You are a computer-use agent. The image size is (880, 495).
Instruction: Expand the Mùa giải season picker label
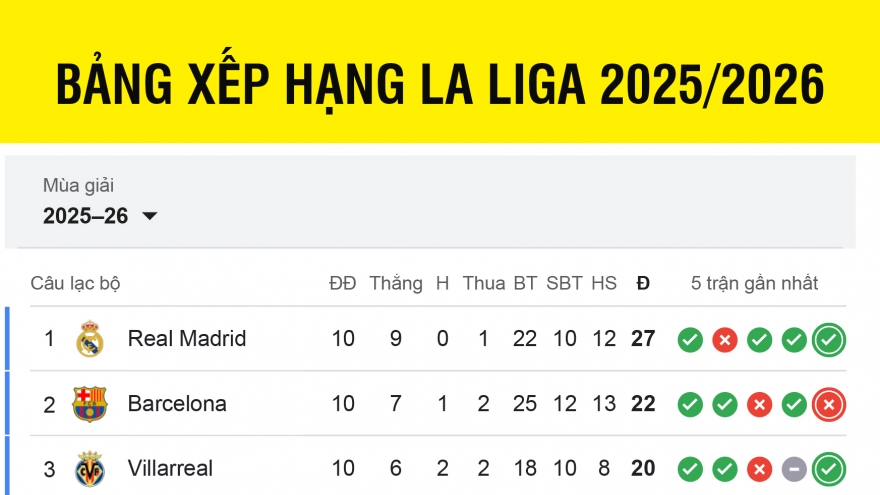pos(78,186)
